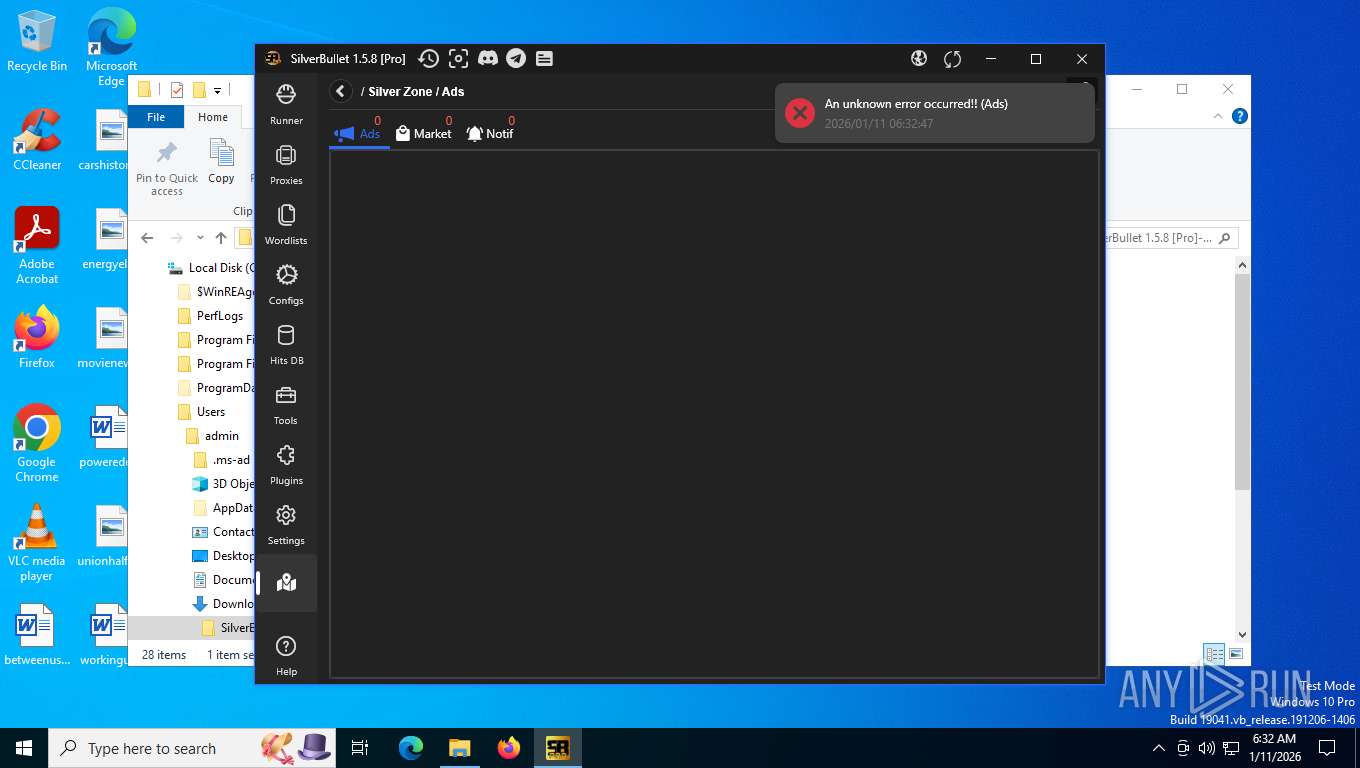Click Pin to Quick access in Explorer ribbon
The image size is (1360, 768).
point(167,168)
